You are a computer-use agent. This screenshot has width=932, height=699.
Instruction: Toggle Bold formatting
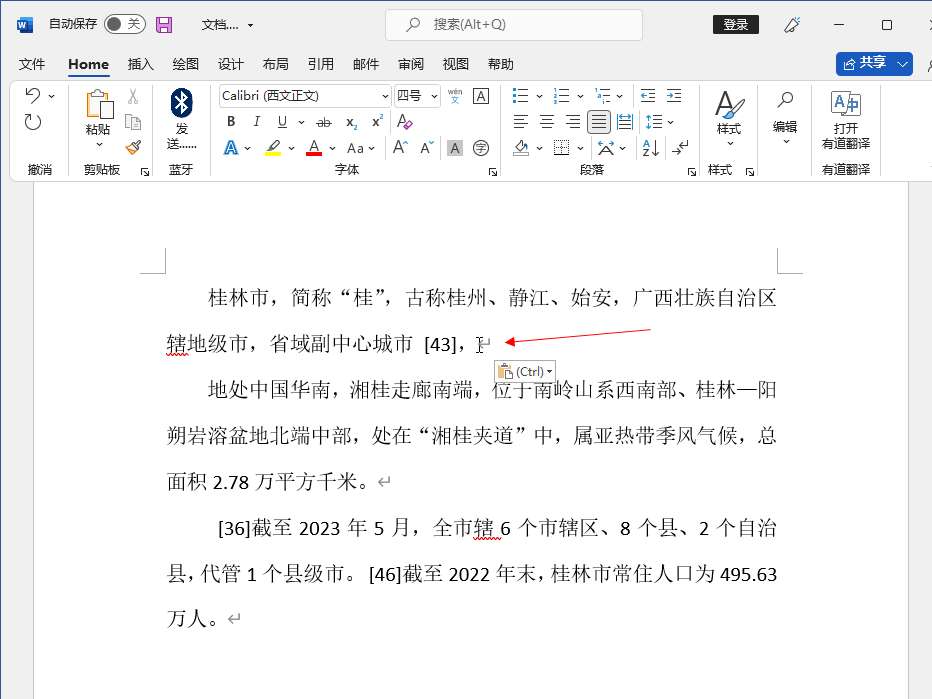click(231, 121)
